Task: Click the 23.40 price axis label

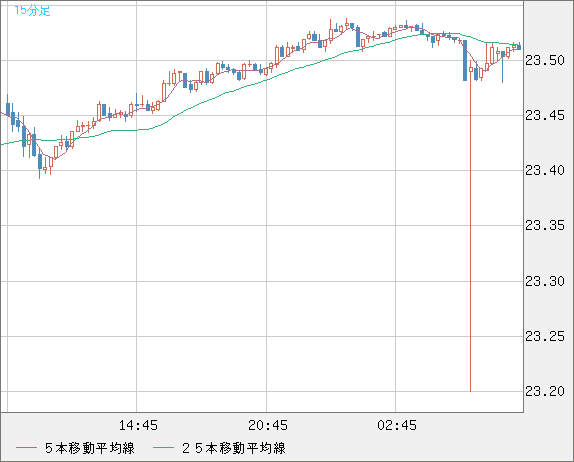Action: click(545, 170)
